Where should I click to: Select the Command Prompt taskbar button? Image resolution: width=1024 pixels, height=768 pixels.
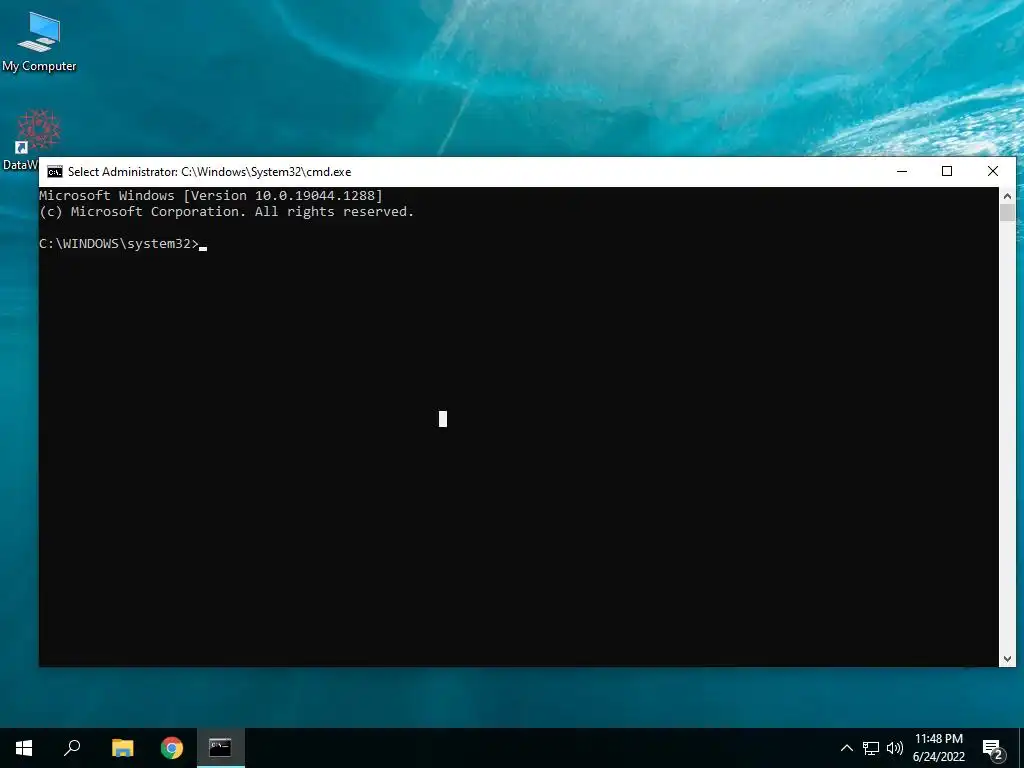click(x=221, y=748)
